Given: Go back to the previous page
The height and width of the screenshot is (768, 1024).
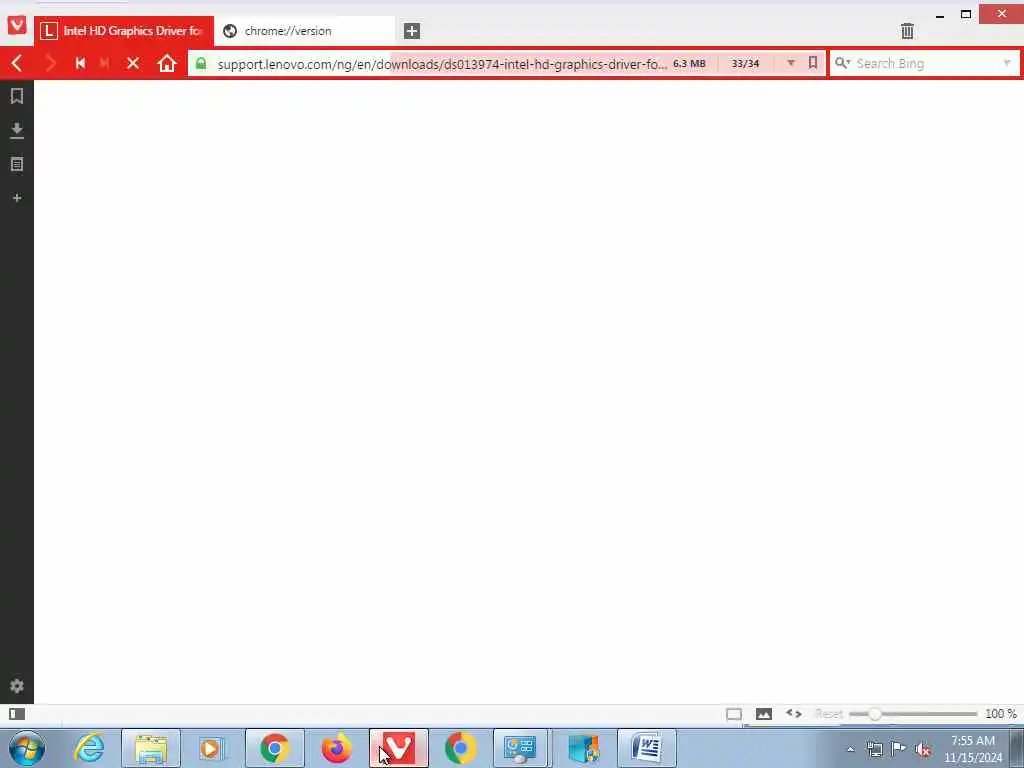Looking at the screenshot, I should pyautogui.click(x=17, y=63).
